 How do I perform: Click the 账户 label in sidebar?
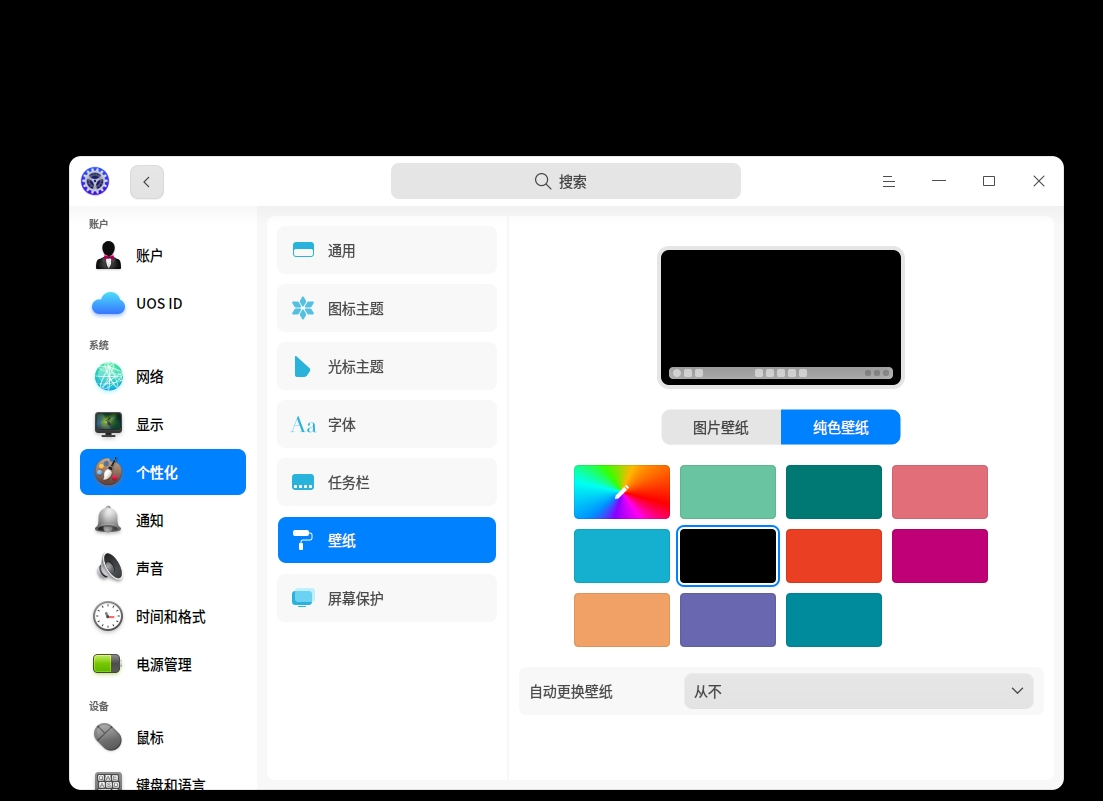tap(149, 255)
